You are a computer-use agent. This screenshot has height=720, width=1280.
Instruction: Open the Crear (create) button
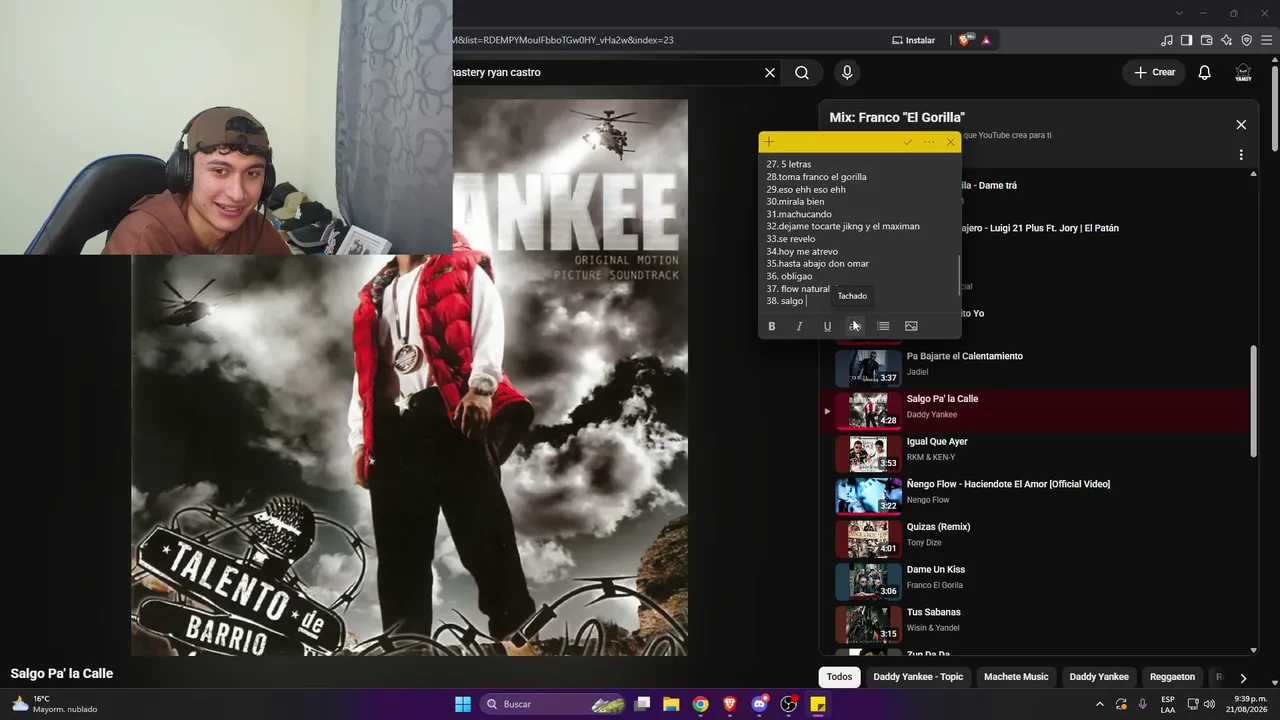click(x=1154, y=72)
